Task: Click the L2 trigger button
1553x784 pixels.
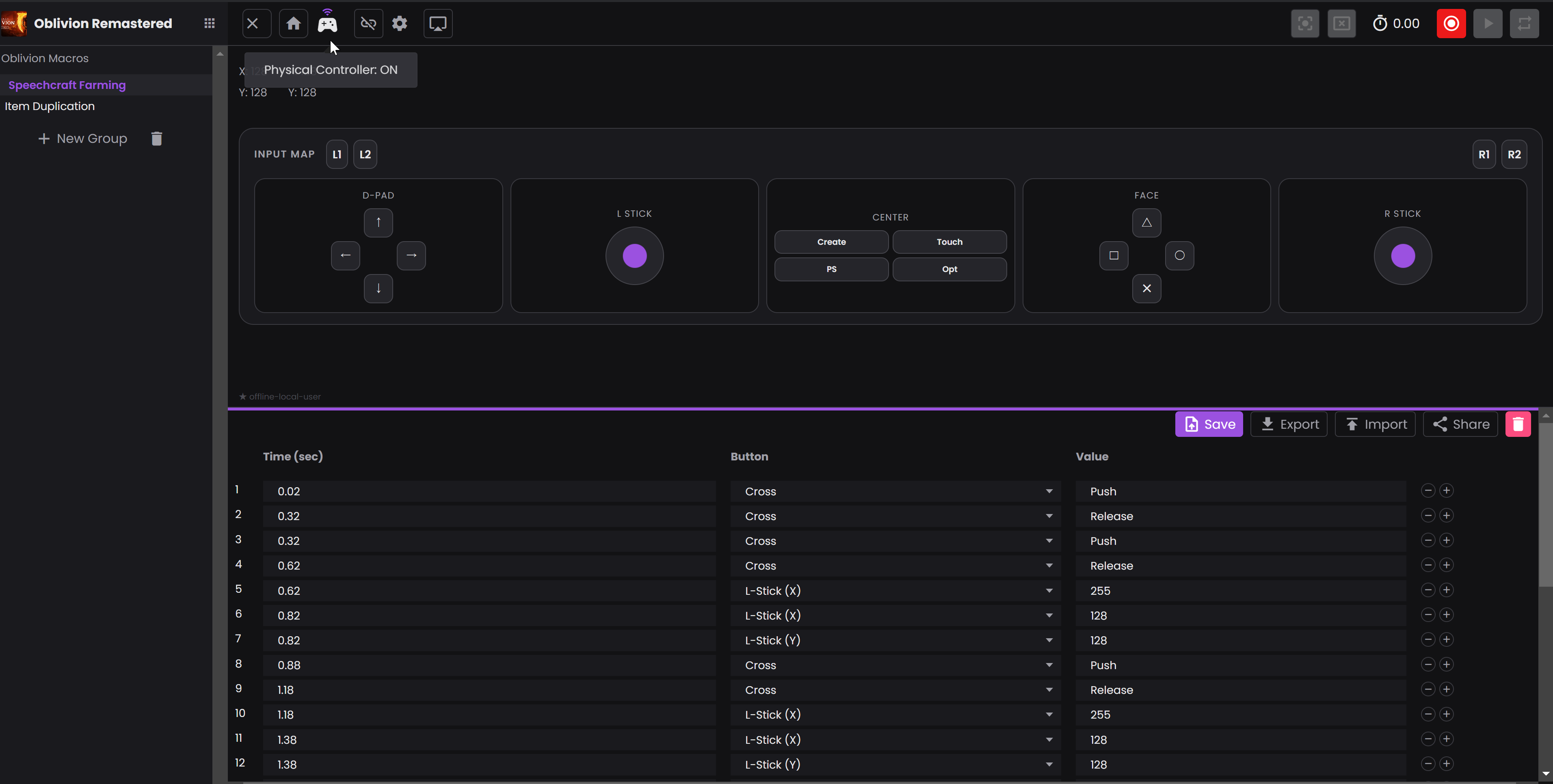Action: [x=366, y=154]
